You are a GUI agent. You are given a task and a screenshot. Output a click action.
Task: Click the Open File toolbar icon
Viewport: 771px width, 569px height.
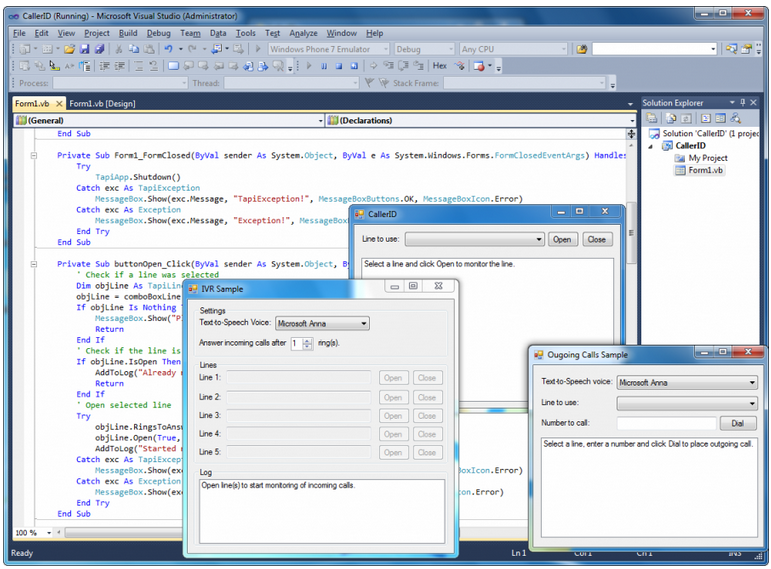coord(69,49)
